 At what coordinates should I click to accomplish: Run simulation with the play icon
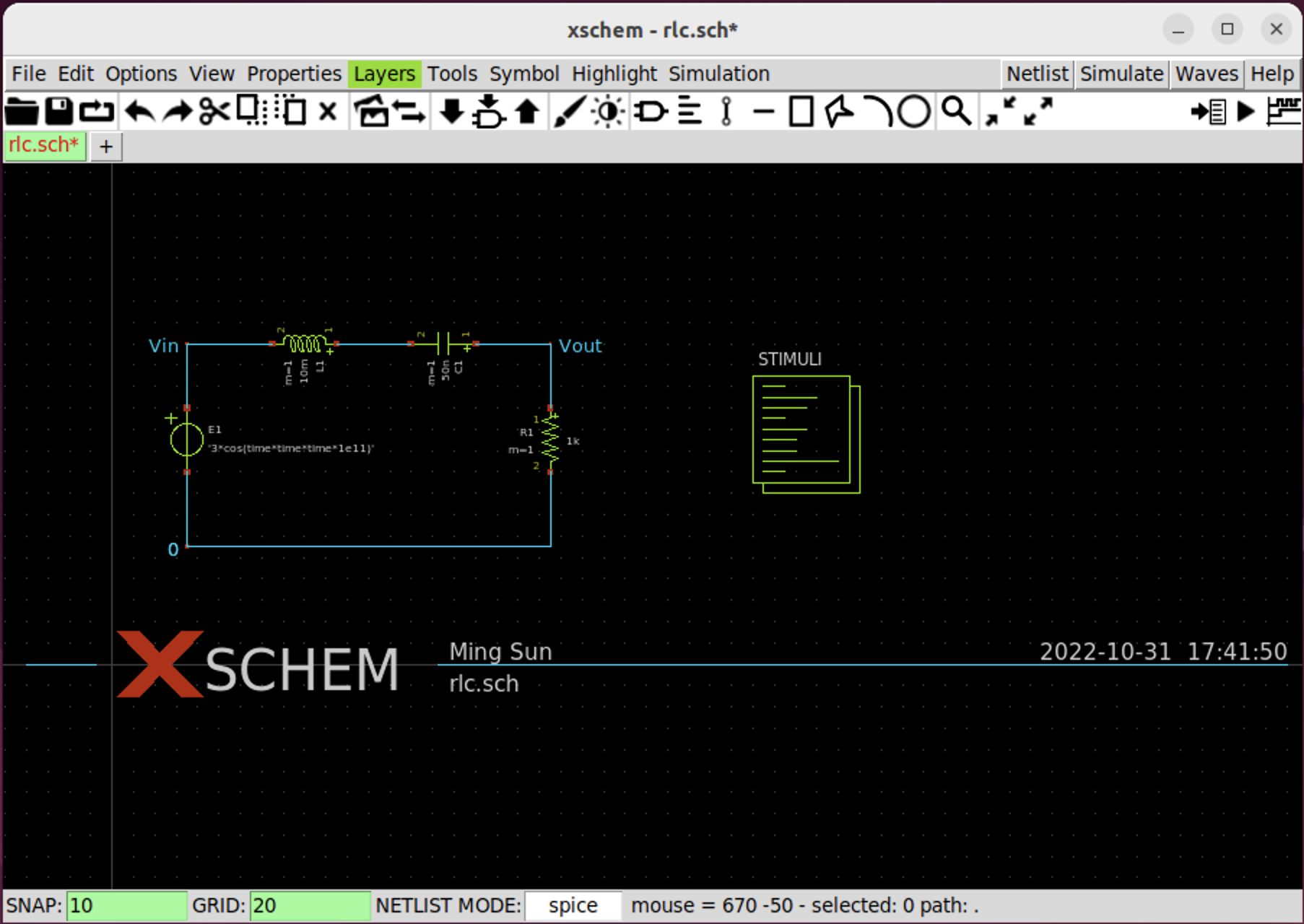point(1246,112)
